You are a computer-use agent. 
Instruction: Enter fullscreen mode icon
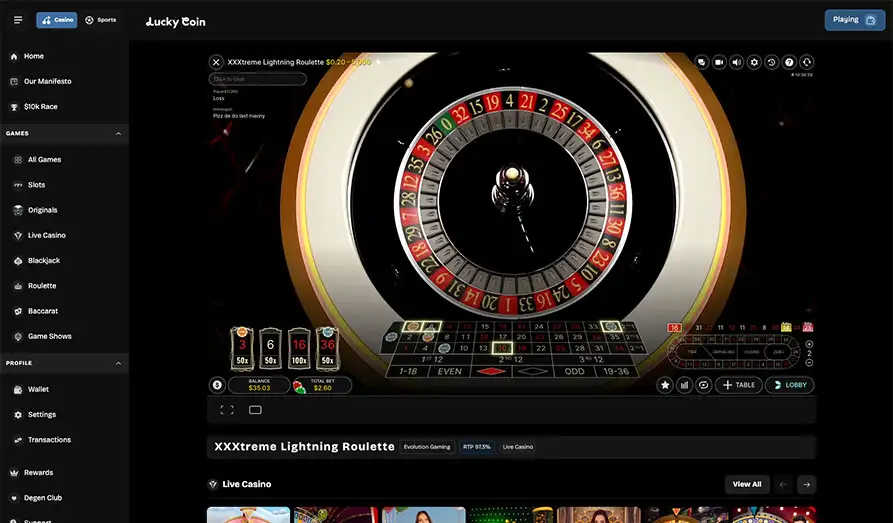(x=227, y=410)
